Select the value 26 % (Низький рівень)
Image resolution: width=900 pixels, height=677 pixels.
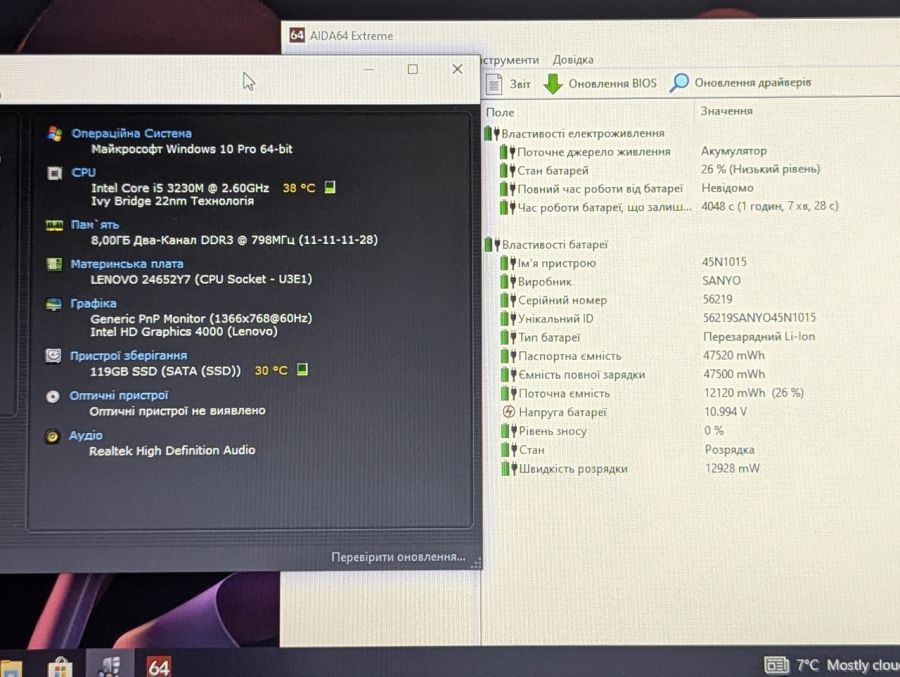pyautogui.click(x=760, y=169)
